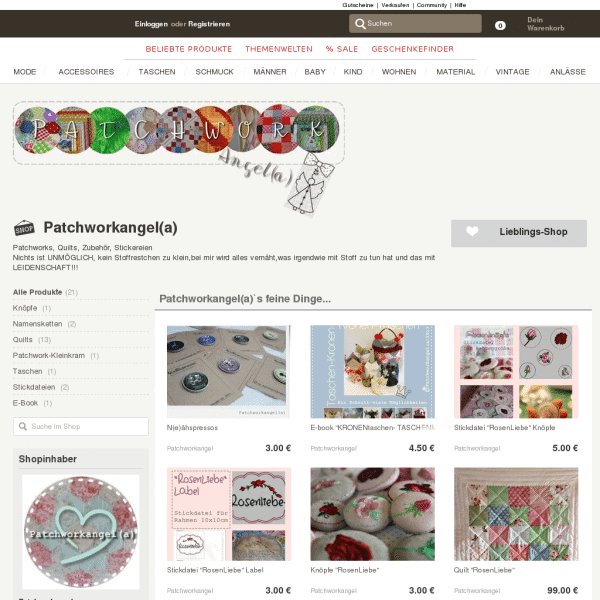
Task: Go to GESCHENKEFINDER
Action: (x=412, y=49)
